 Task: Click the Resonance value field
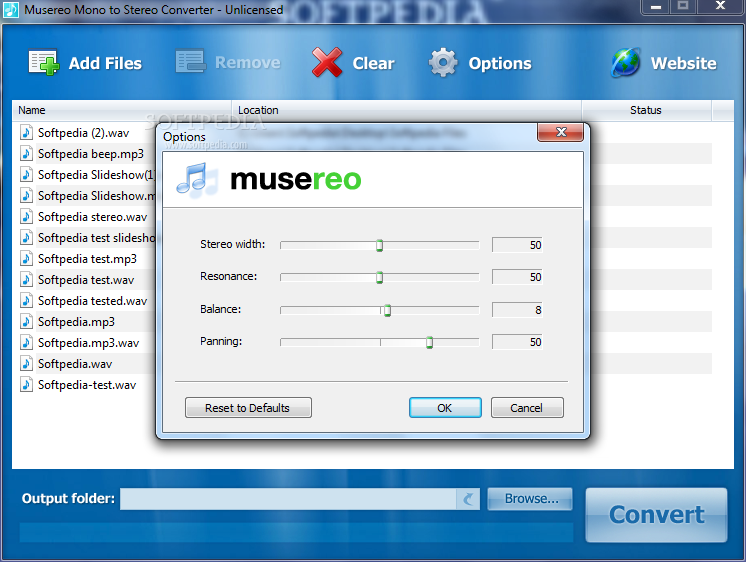pyautogui.click(x=517, y=276)
